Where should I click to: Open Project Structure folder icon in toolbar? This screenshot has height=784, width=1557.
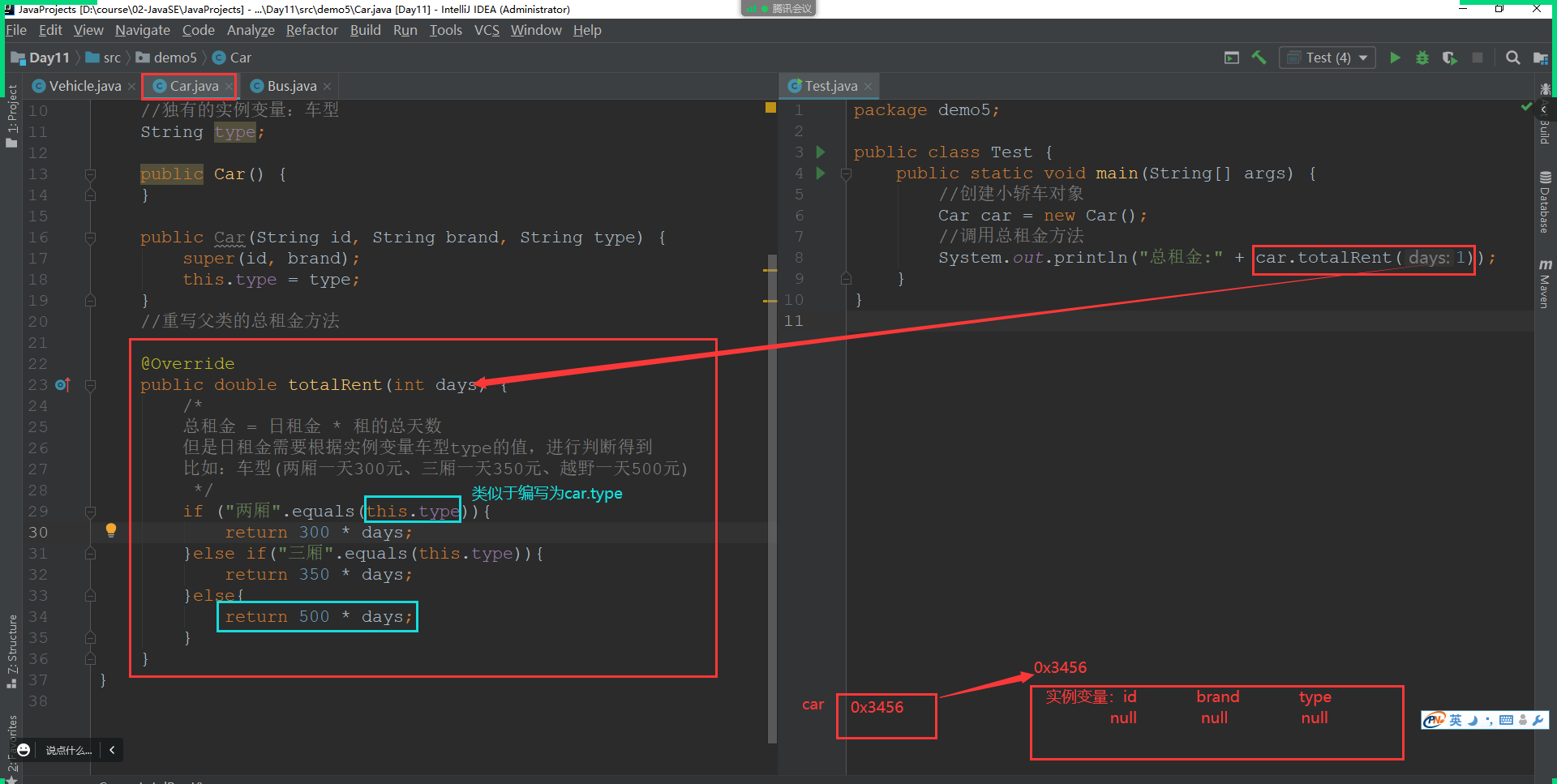[1540, 58]
